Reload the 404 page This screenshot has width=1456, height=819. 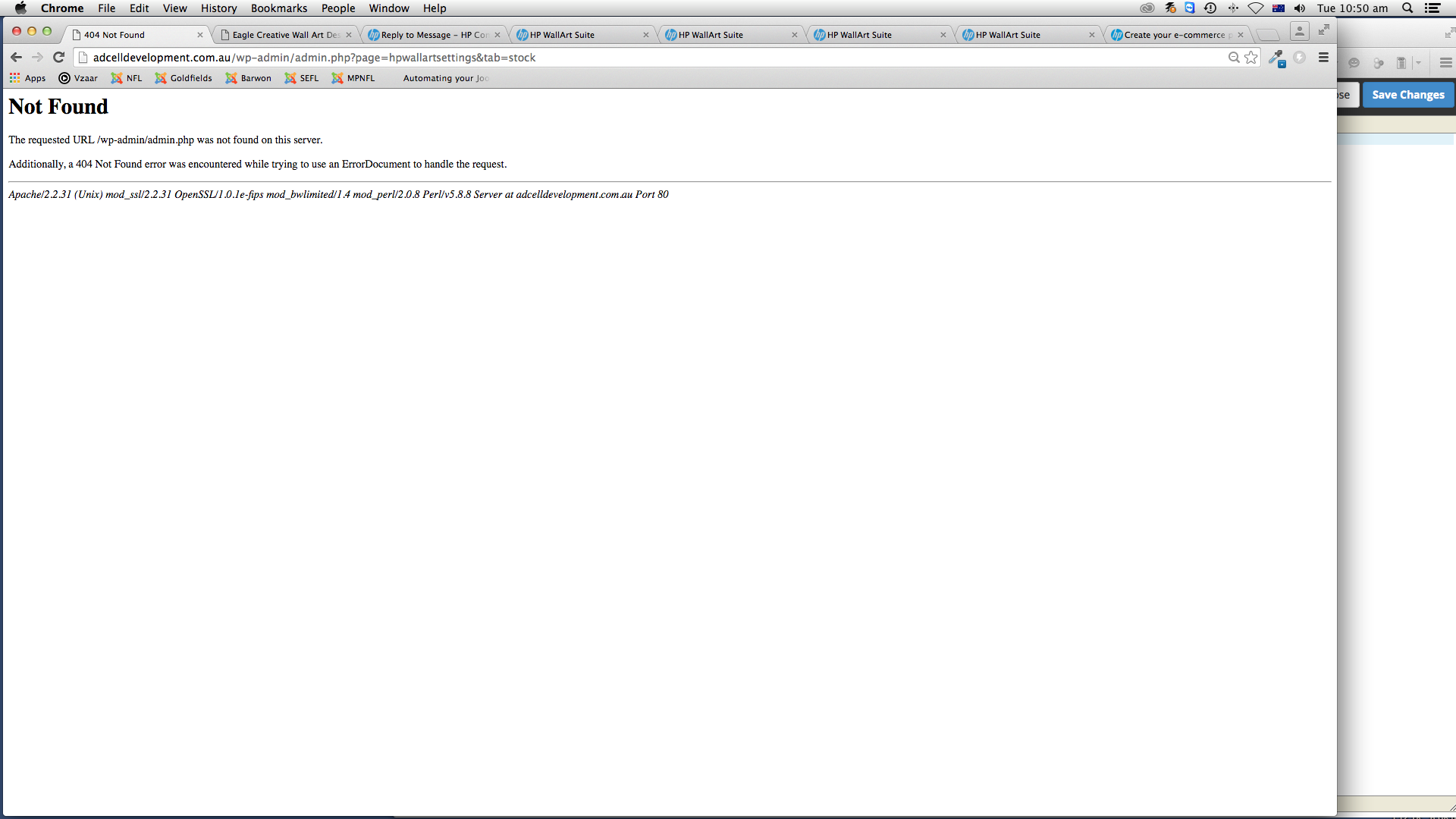point(58,58)
